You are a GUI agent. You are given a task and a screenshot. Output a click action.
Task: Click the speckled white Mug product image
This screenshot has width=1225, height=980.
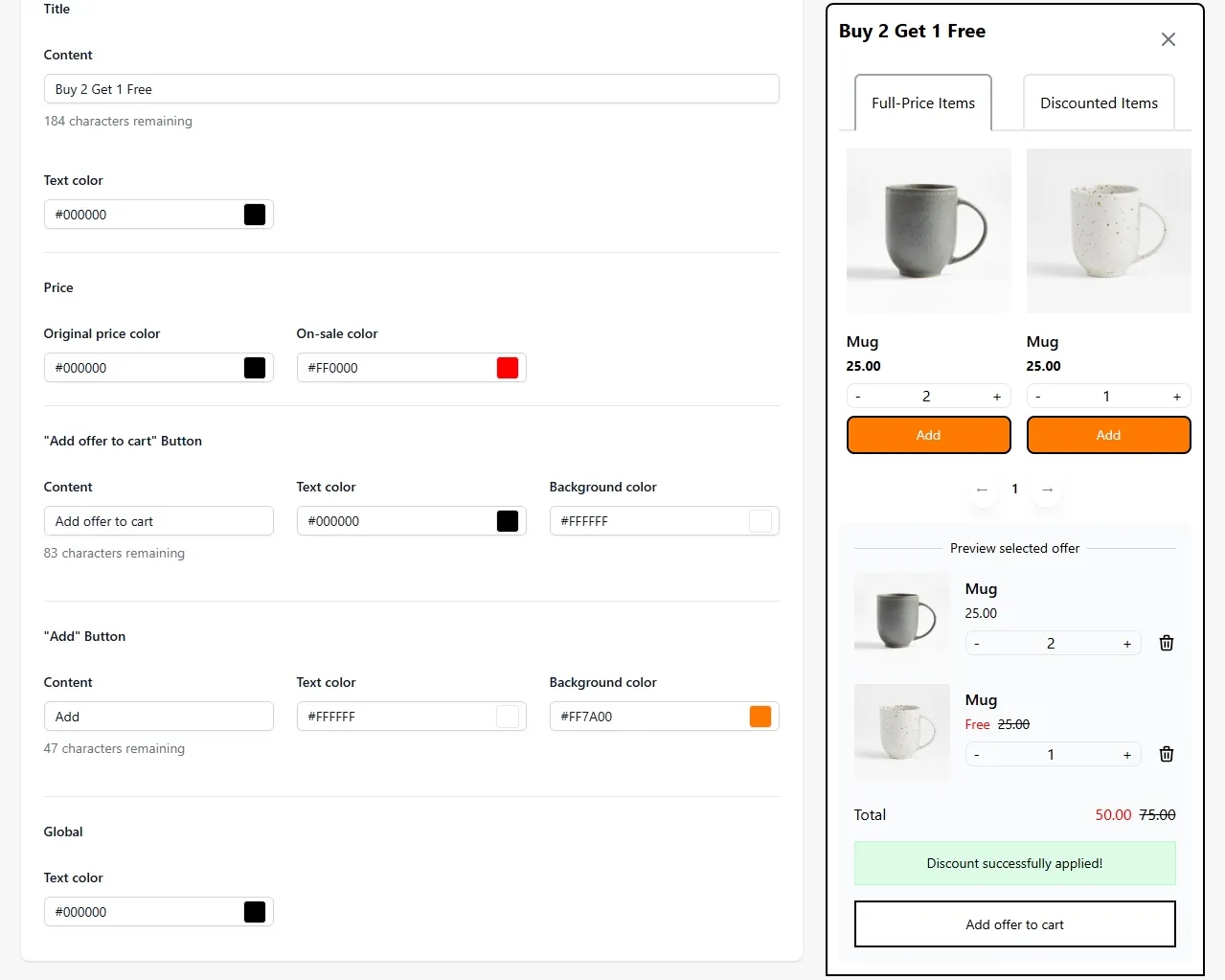(x=1109, y=231)
